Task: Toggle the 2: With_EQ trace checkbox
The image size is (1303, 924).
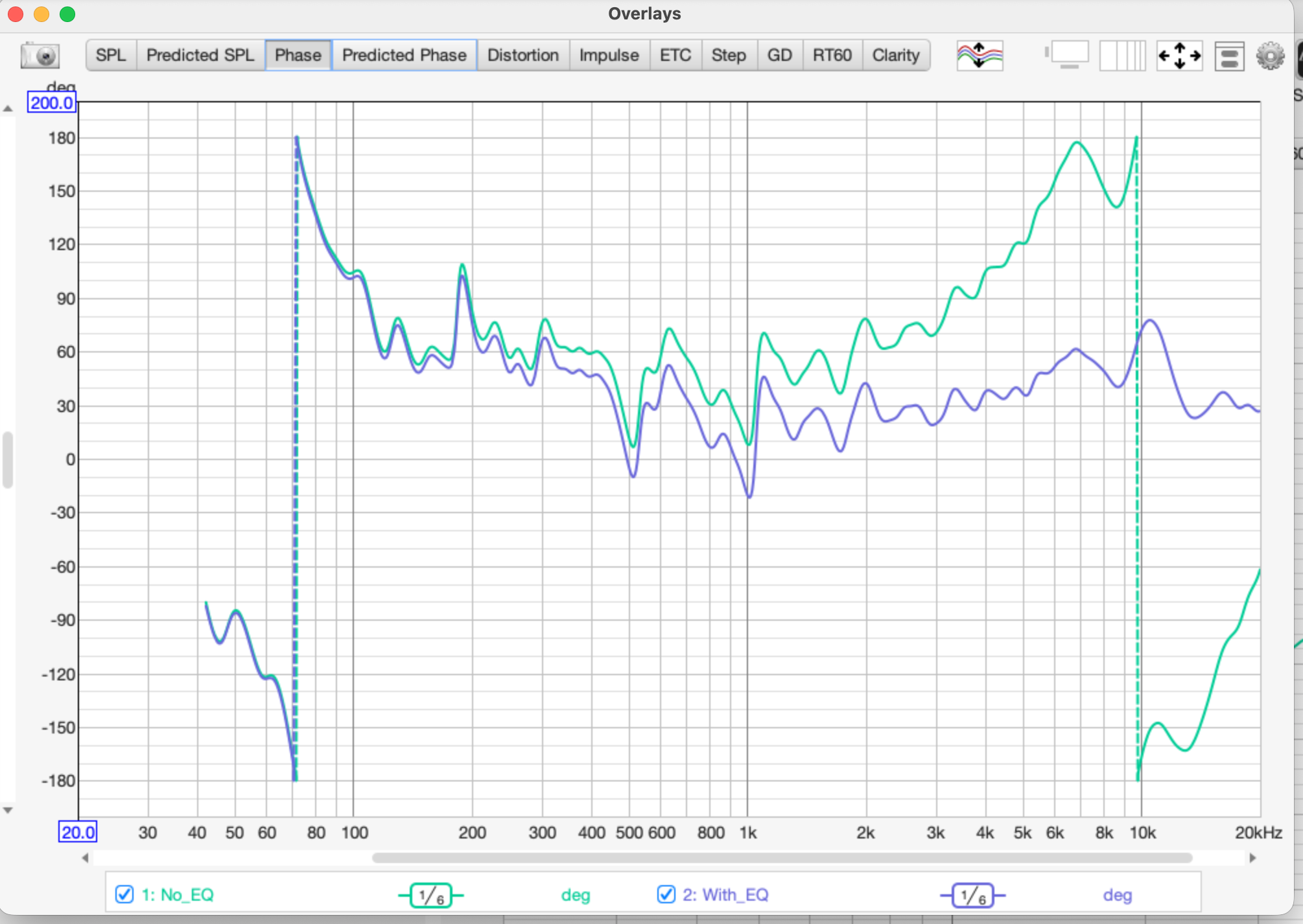Action: click(x=666, y=894)
